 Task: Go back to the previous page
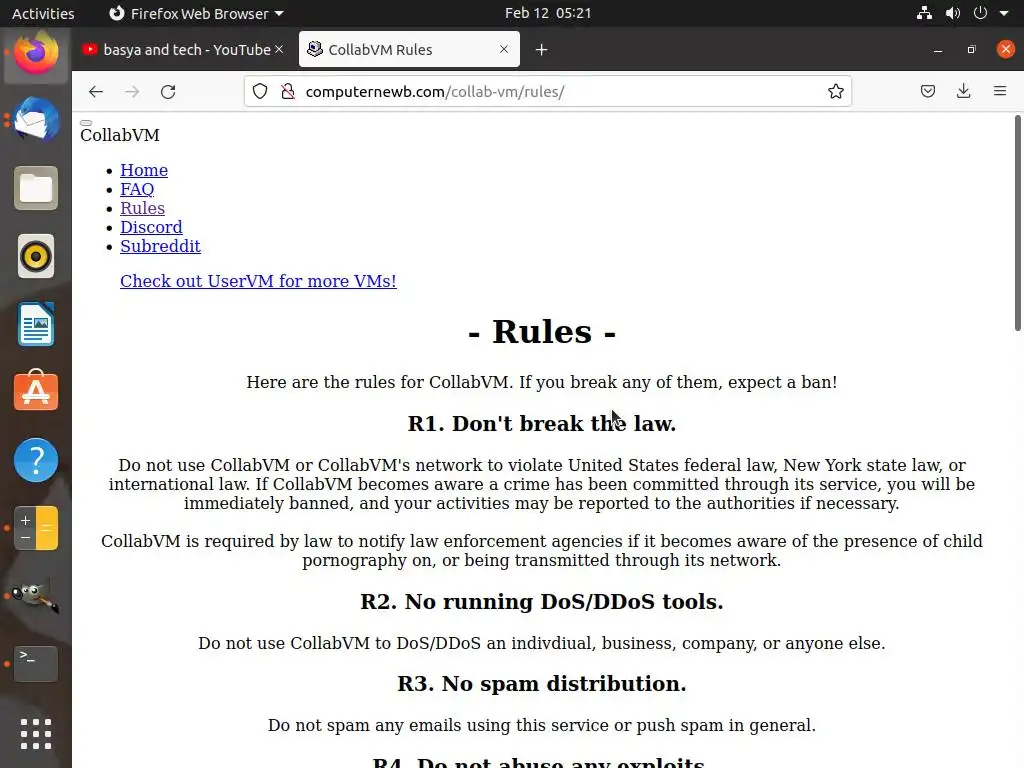pos(96,91)
